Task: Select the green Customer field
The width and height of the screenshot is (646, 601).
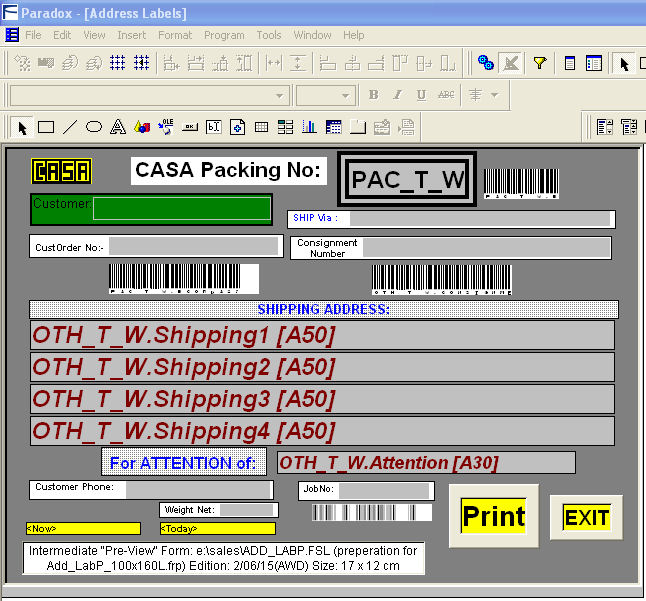Action: [x=152, y=209]
